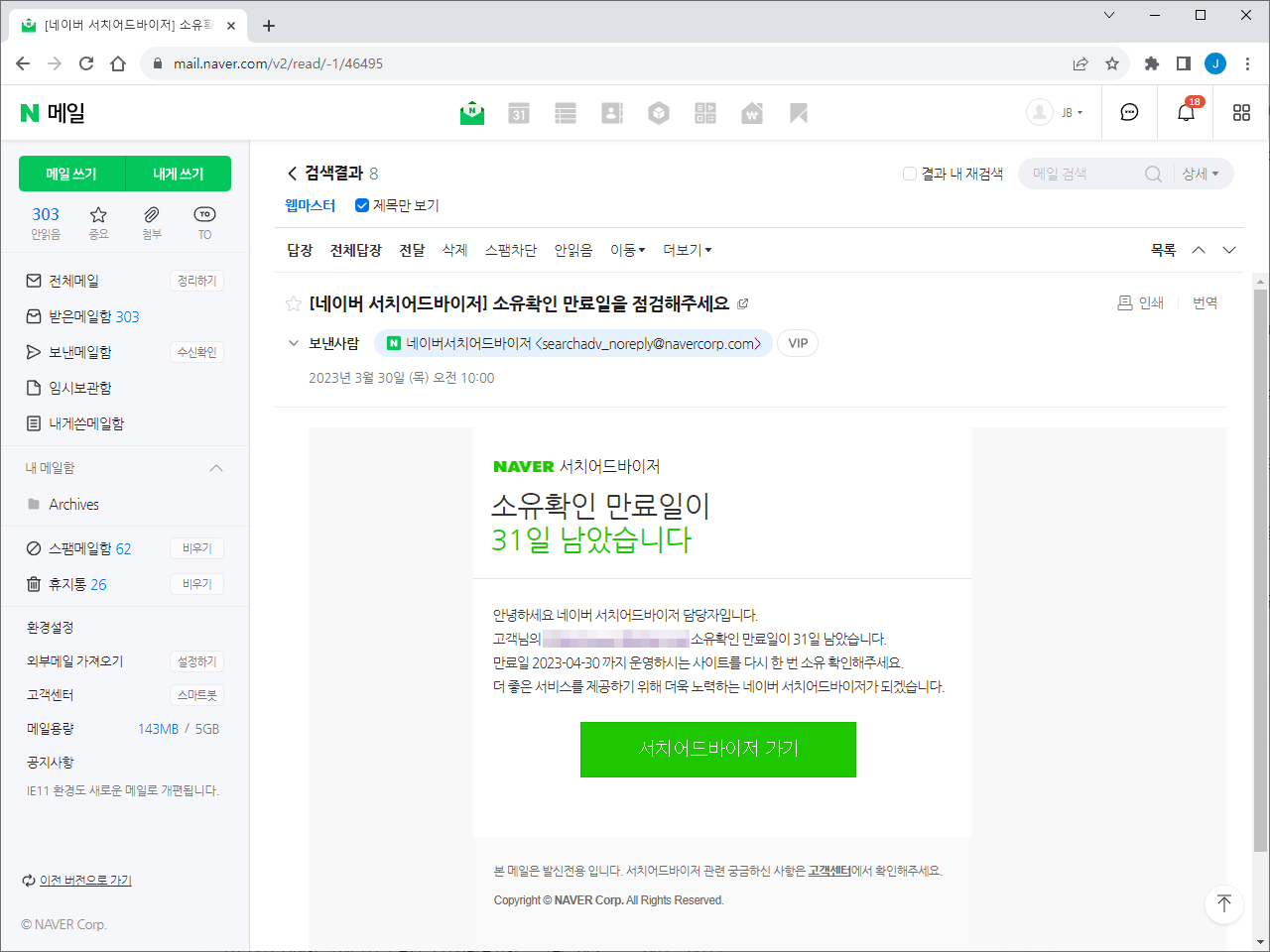Click the search magnifier icon
This screenshot has width=1270, height=952.
click(1153, 174)
